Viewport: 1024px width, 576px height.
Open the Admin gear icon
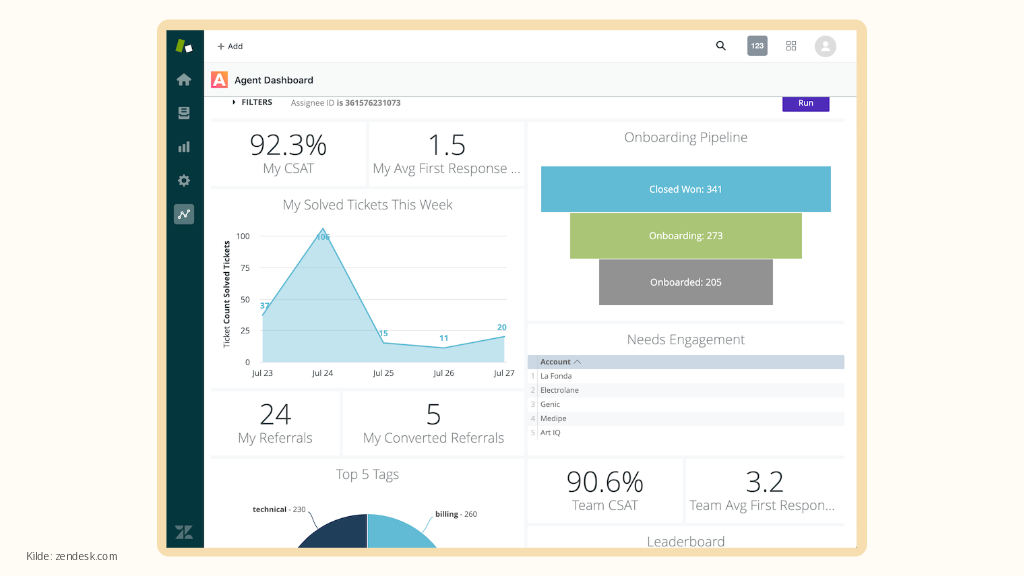(184, 181)
